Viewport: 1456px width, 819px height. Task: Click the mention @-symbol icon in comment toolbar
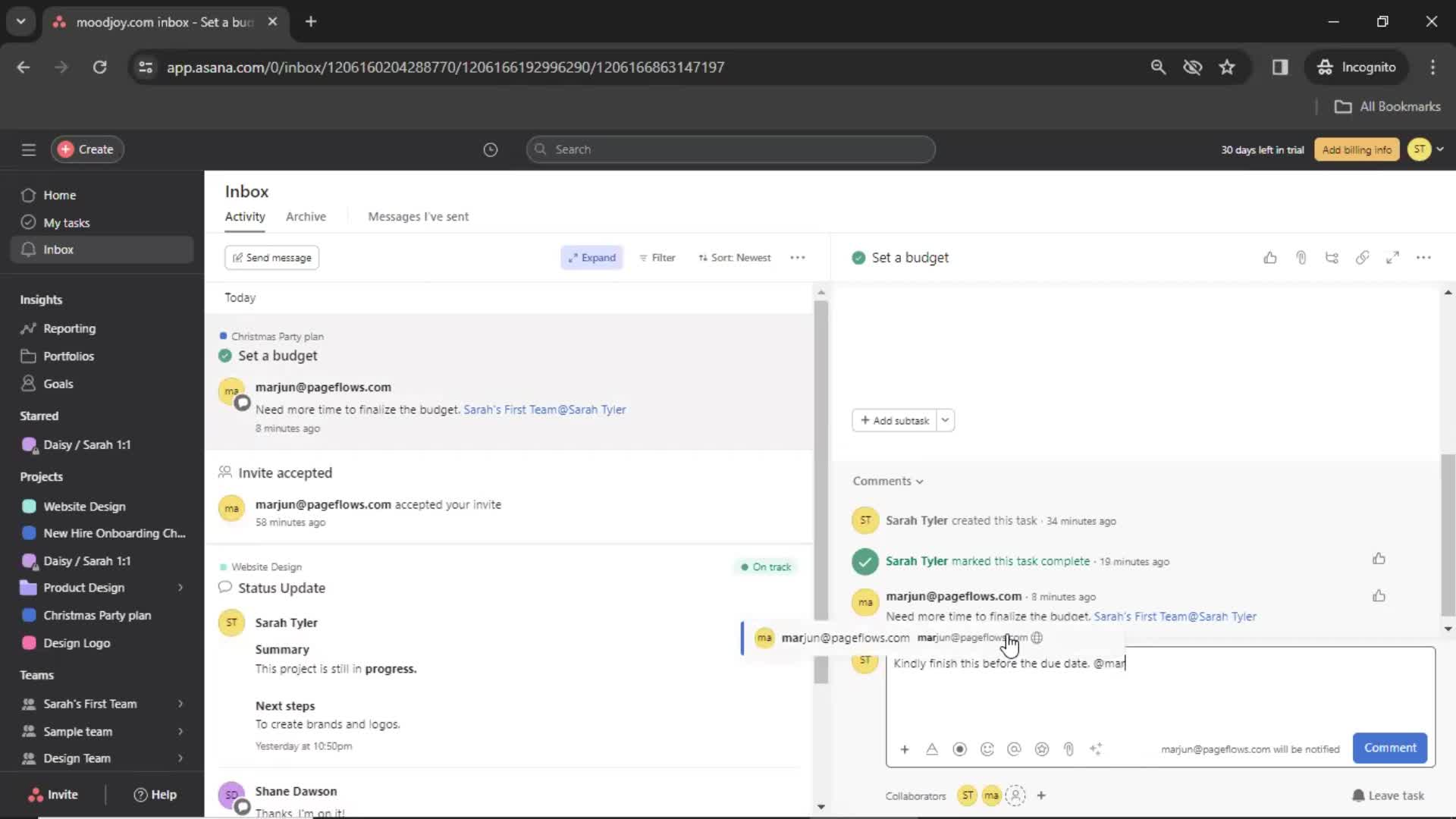pos(1013,748)
